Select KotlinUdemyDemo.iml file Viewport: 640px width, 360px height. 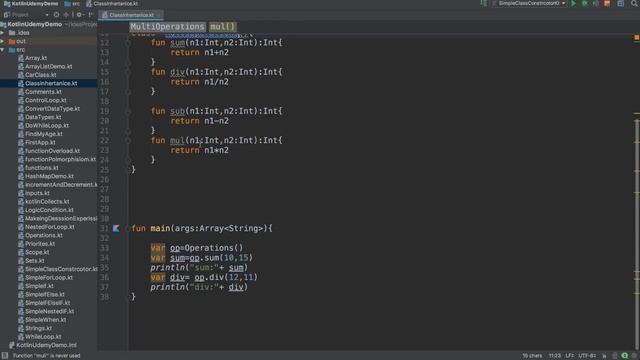(x=46, y=345)
